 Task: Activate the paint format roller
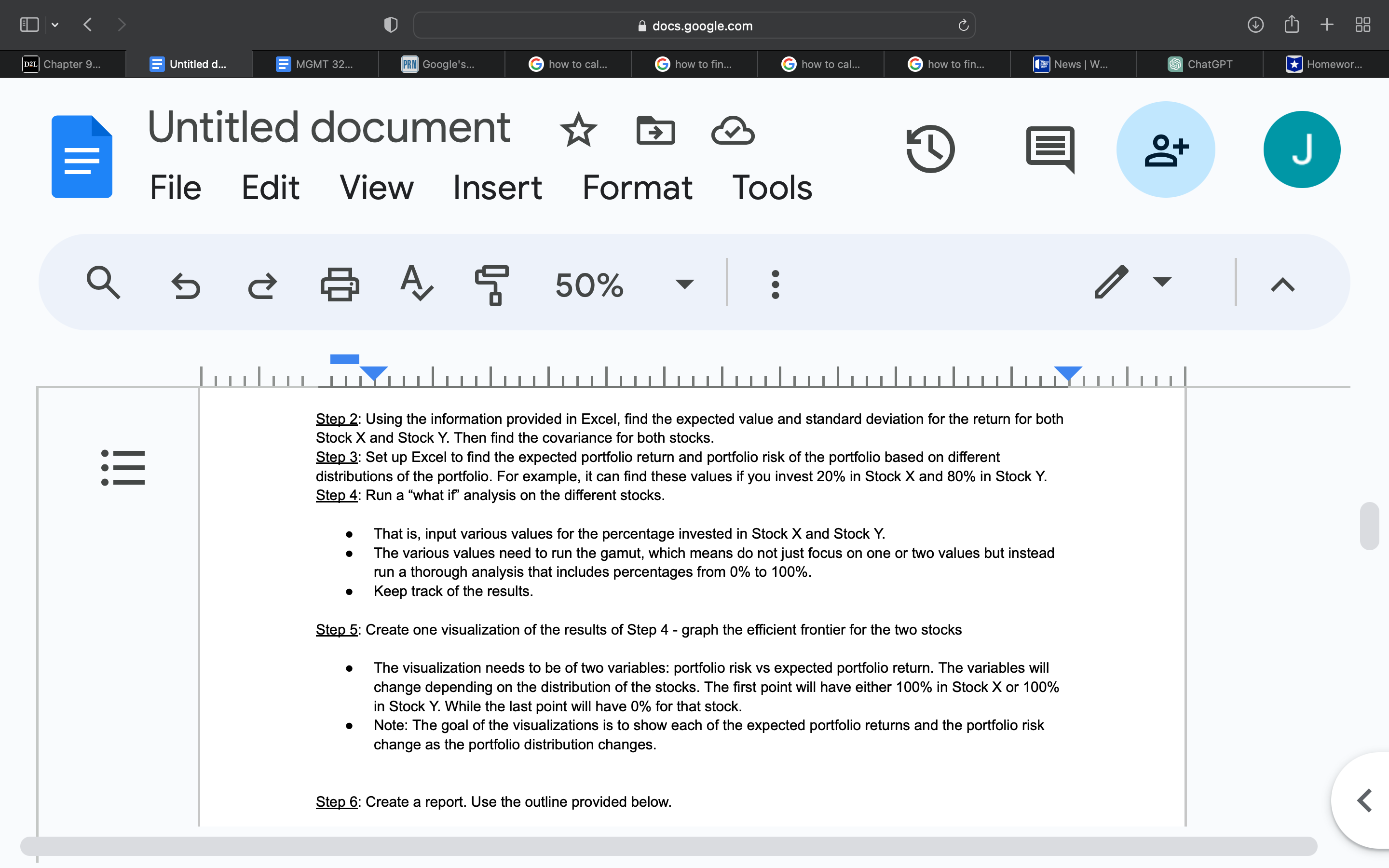pos(492,285)
